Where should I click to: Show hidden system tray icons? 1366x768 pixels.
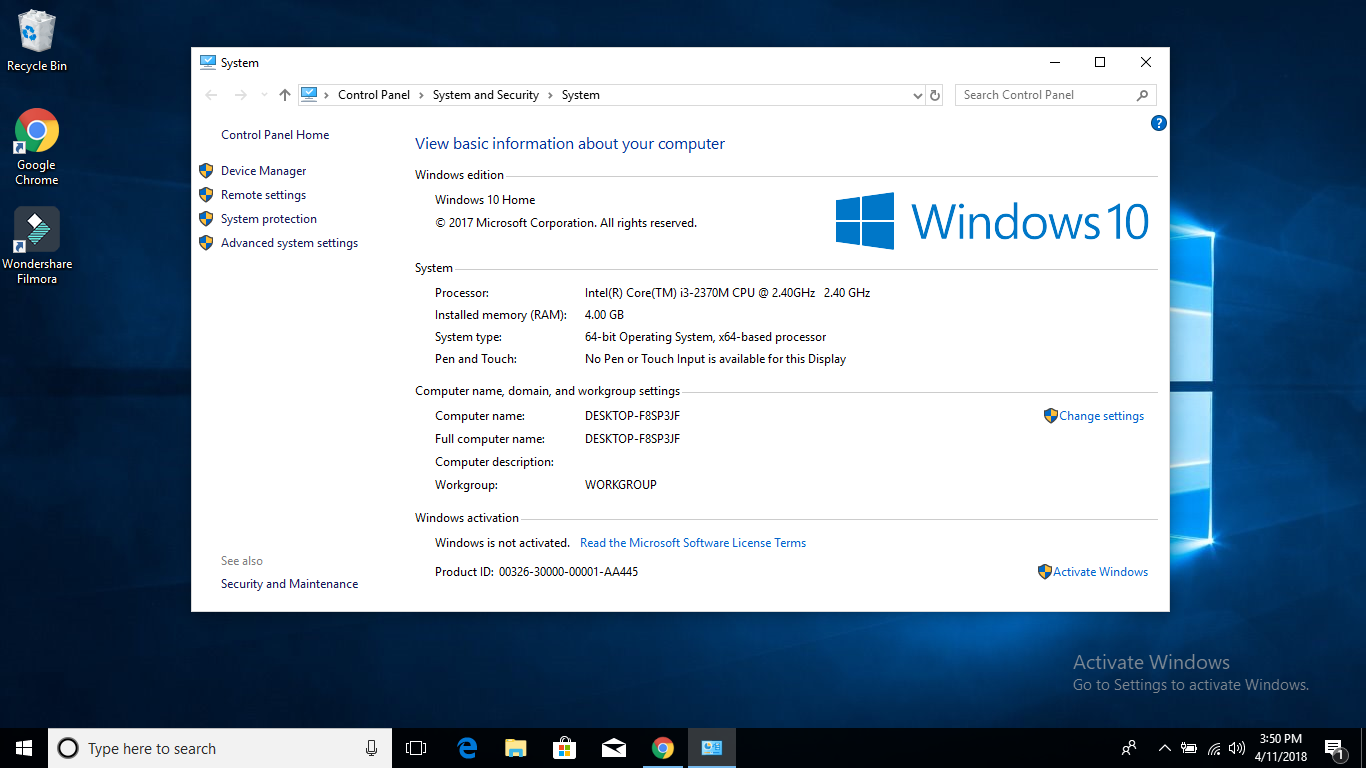pyautogui.click(x=1164, y=748)
